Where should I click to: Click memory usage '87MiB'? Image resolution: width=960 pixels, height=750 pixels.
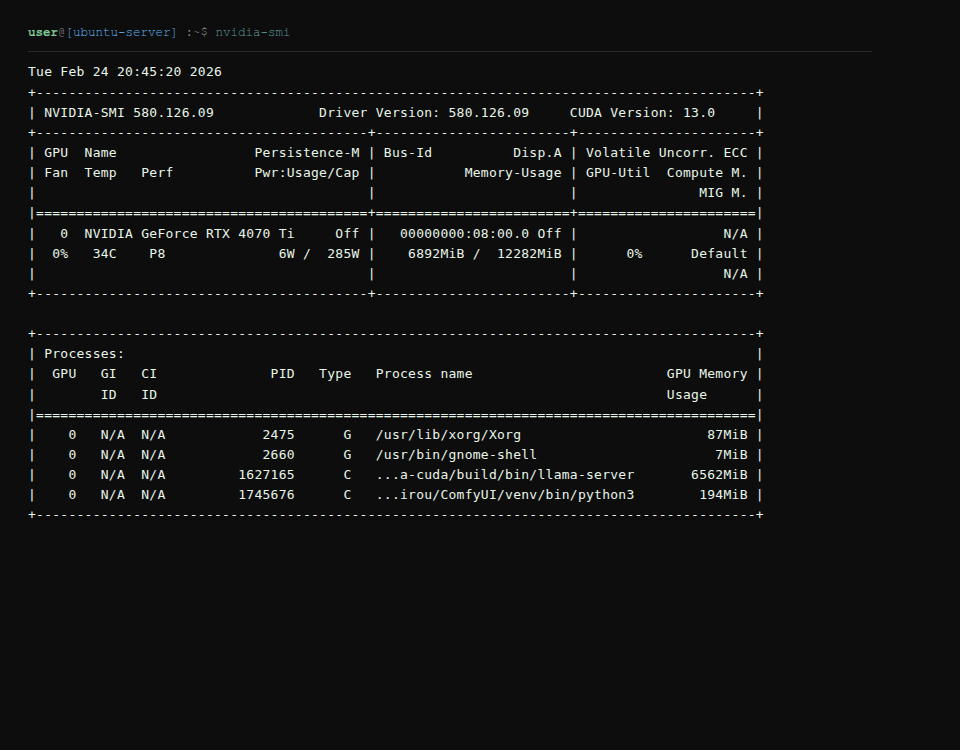click(727, 435)
